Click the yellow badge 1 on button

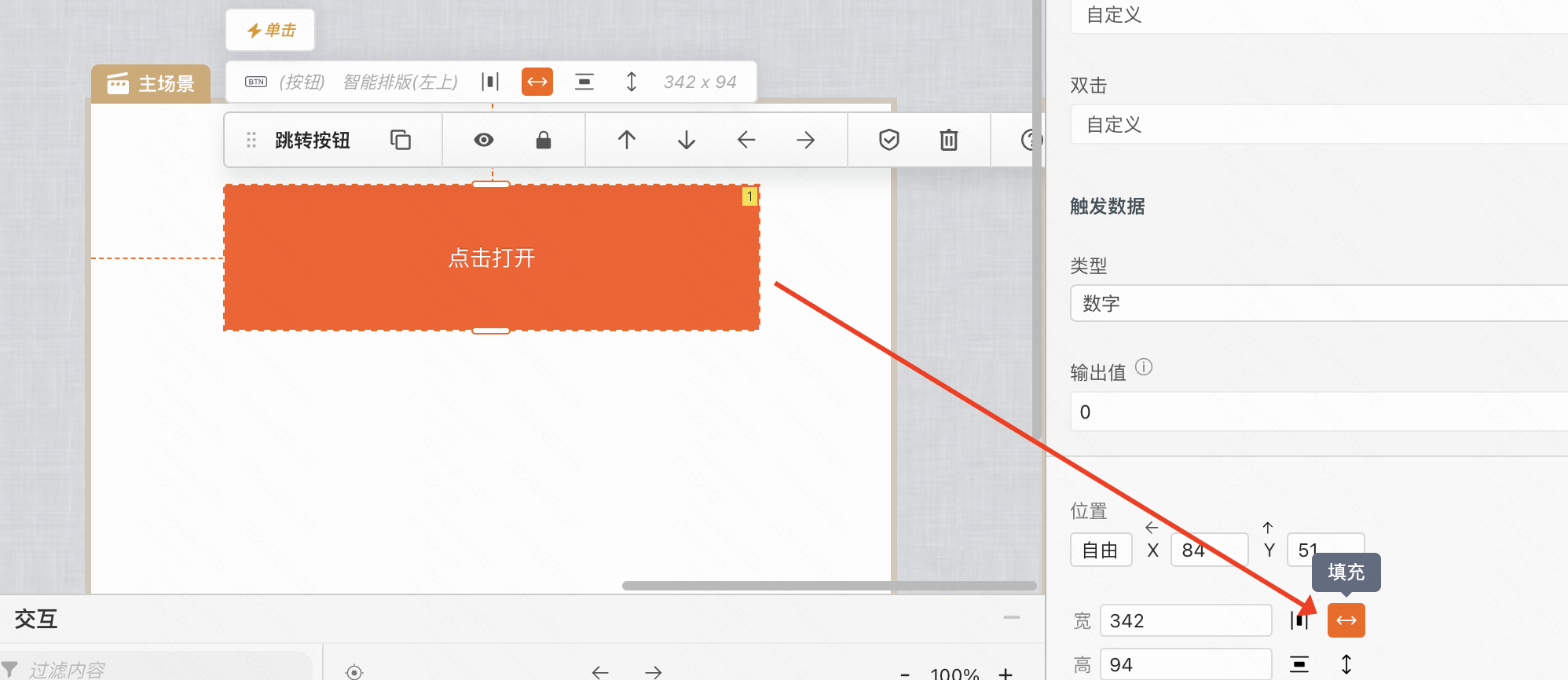click(750, 196)
